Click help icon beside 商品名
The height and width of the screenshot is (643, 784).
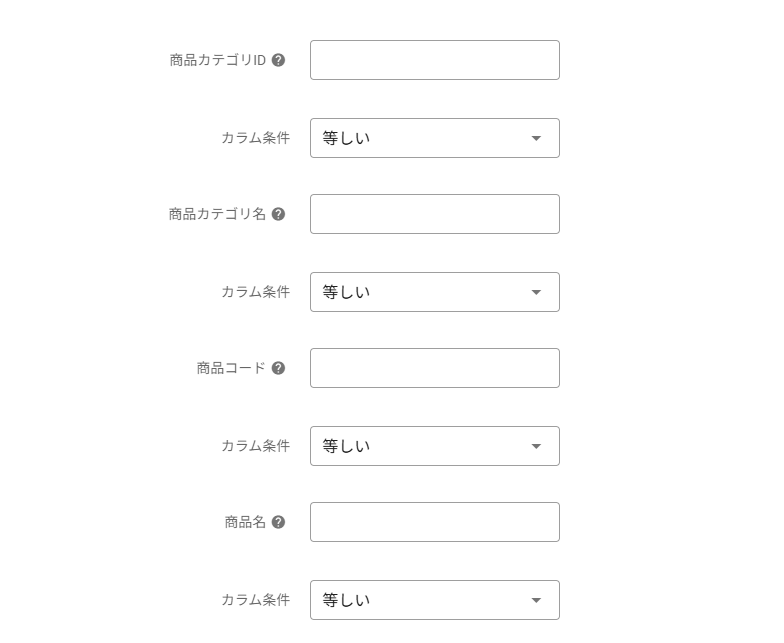[278, 522]
